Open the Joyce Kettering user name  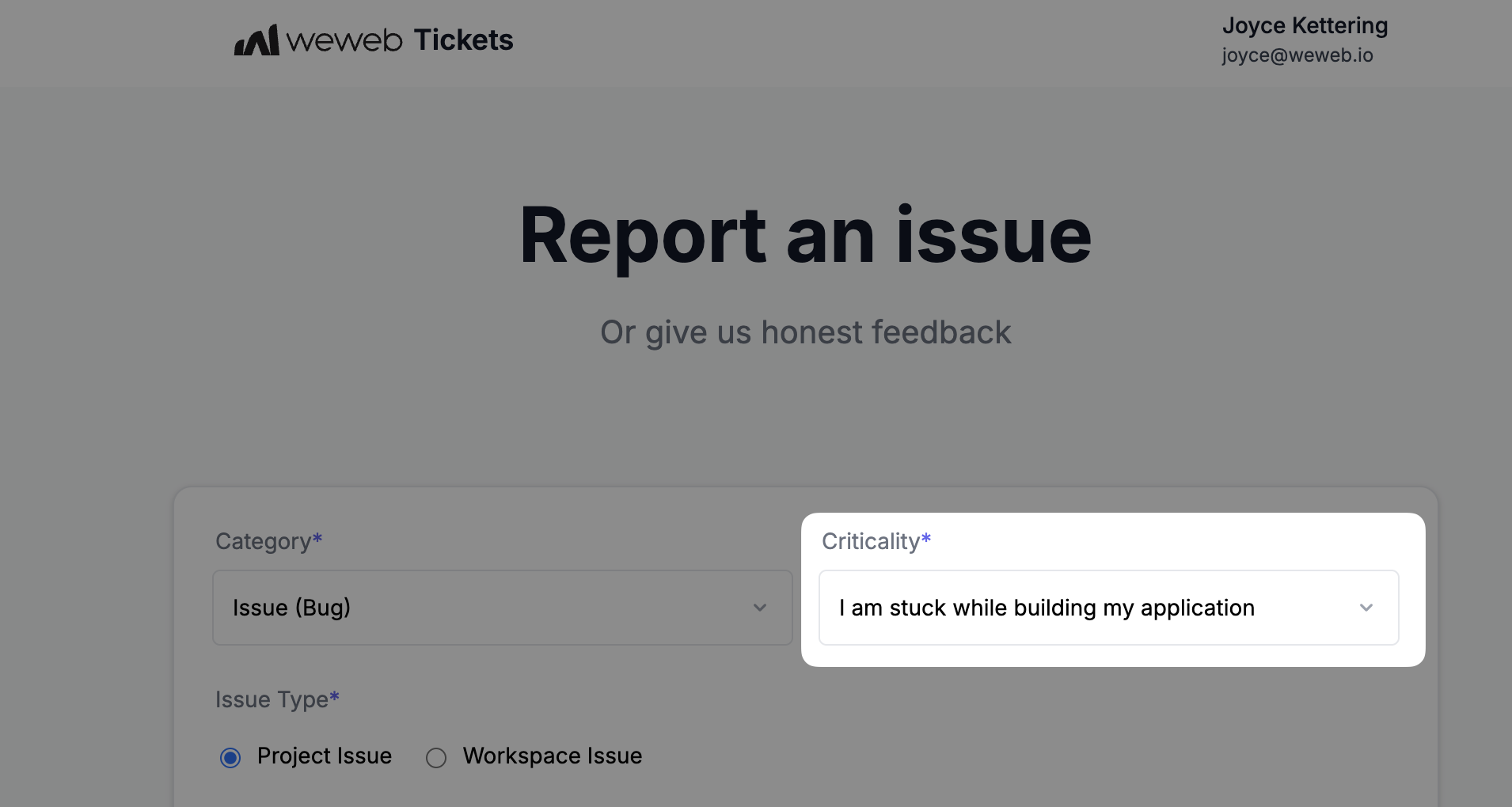point(1305,25)
